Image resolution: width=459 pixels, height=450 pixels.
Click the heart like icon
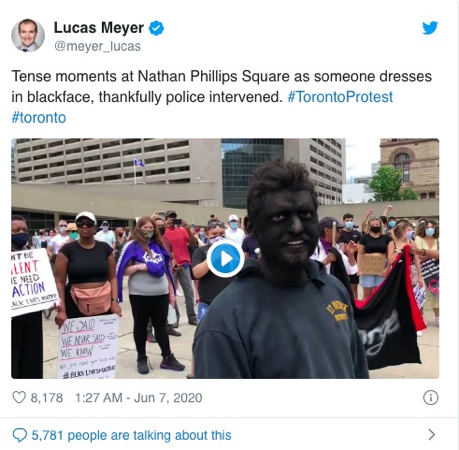pyautogui.click(x=19, y=397)
